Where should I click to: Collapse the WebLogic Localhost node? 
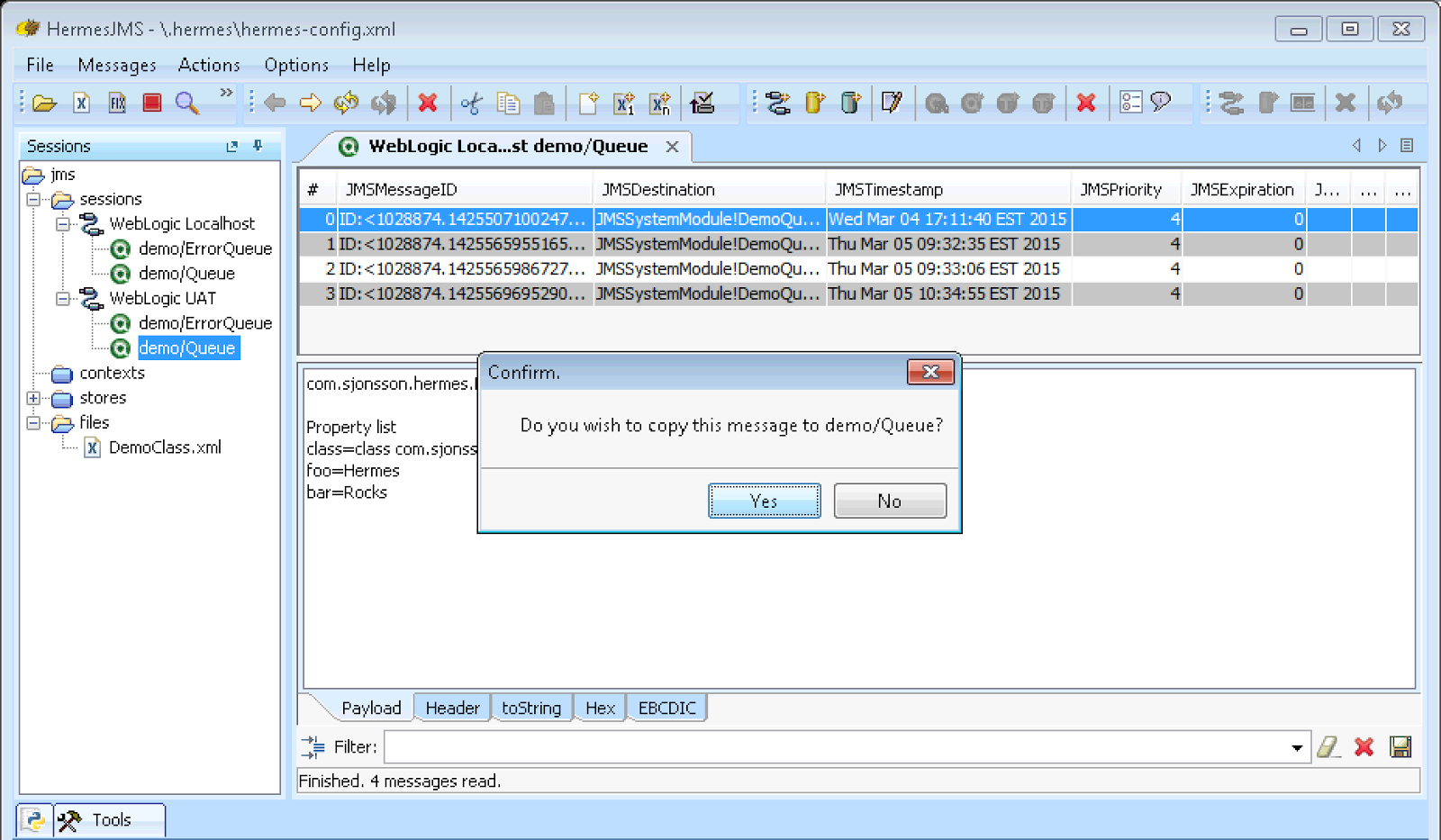point(63,224)
